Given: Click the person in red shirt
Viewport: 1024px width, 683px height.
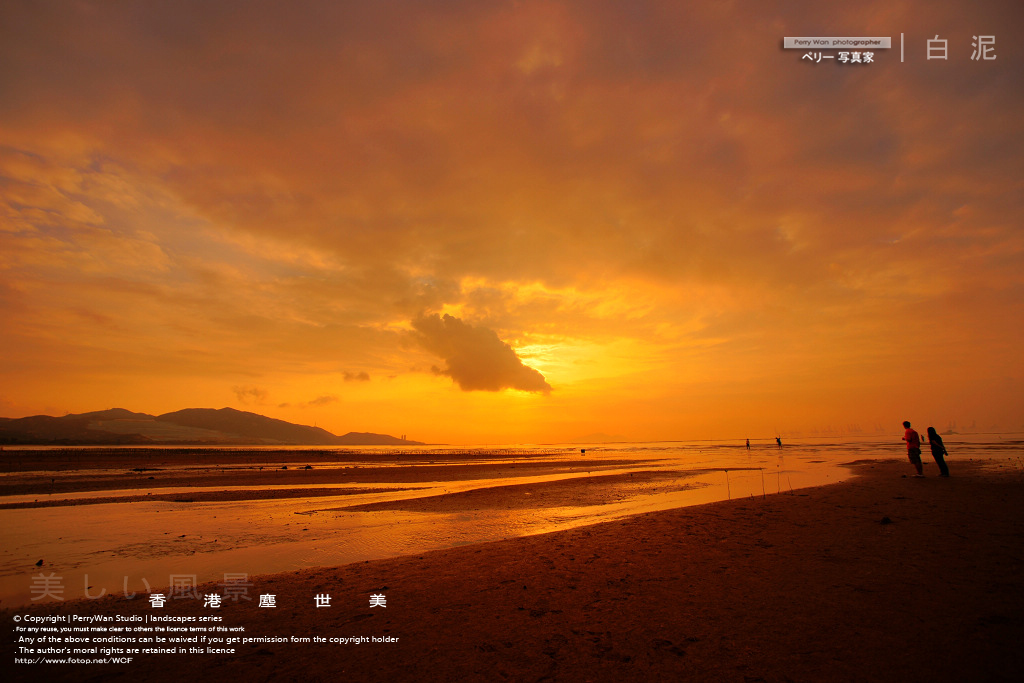Looking at the screenshot, I should pyautogui.click(x=913, y=449).
